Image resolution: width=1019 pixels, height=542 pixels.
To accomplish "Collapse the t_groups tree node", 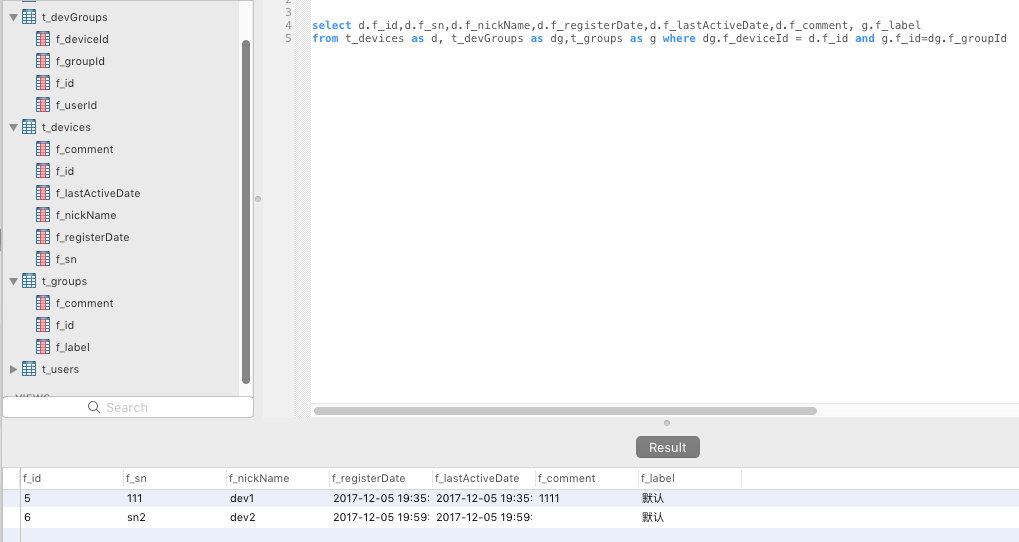I will 13,281.
